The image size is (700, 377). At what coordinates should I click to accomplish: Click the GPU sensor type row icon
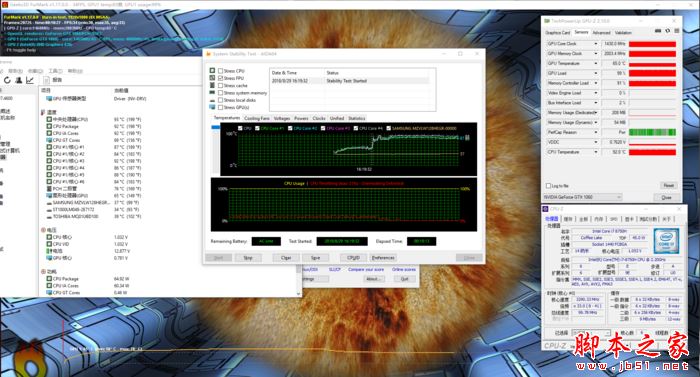[49, 99]
